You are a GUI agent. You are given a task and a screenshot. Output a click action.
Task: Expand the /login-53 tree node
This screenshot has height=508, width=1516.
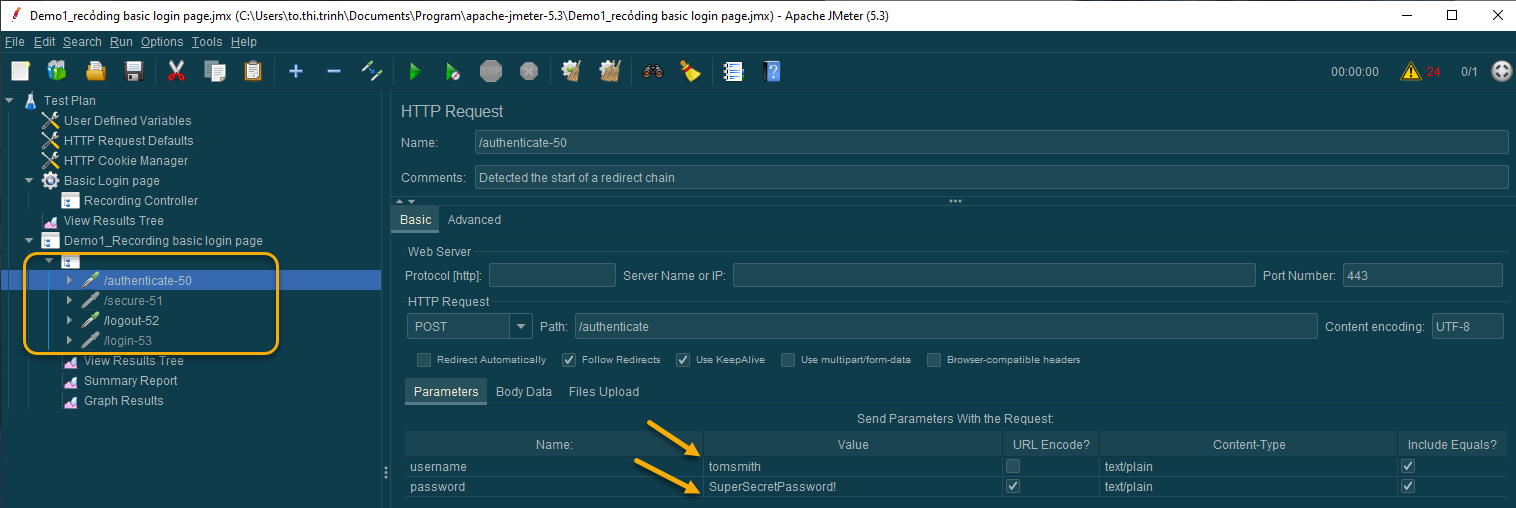pos(69,341)
